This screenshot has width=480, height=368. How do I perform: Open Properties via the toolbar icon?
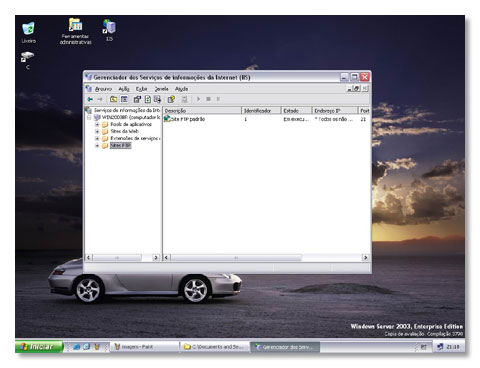(x=137, y=99)
